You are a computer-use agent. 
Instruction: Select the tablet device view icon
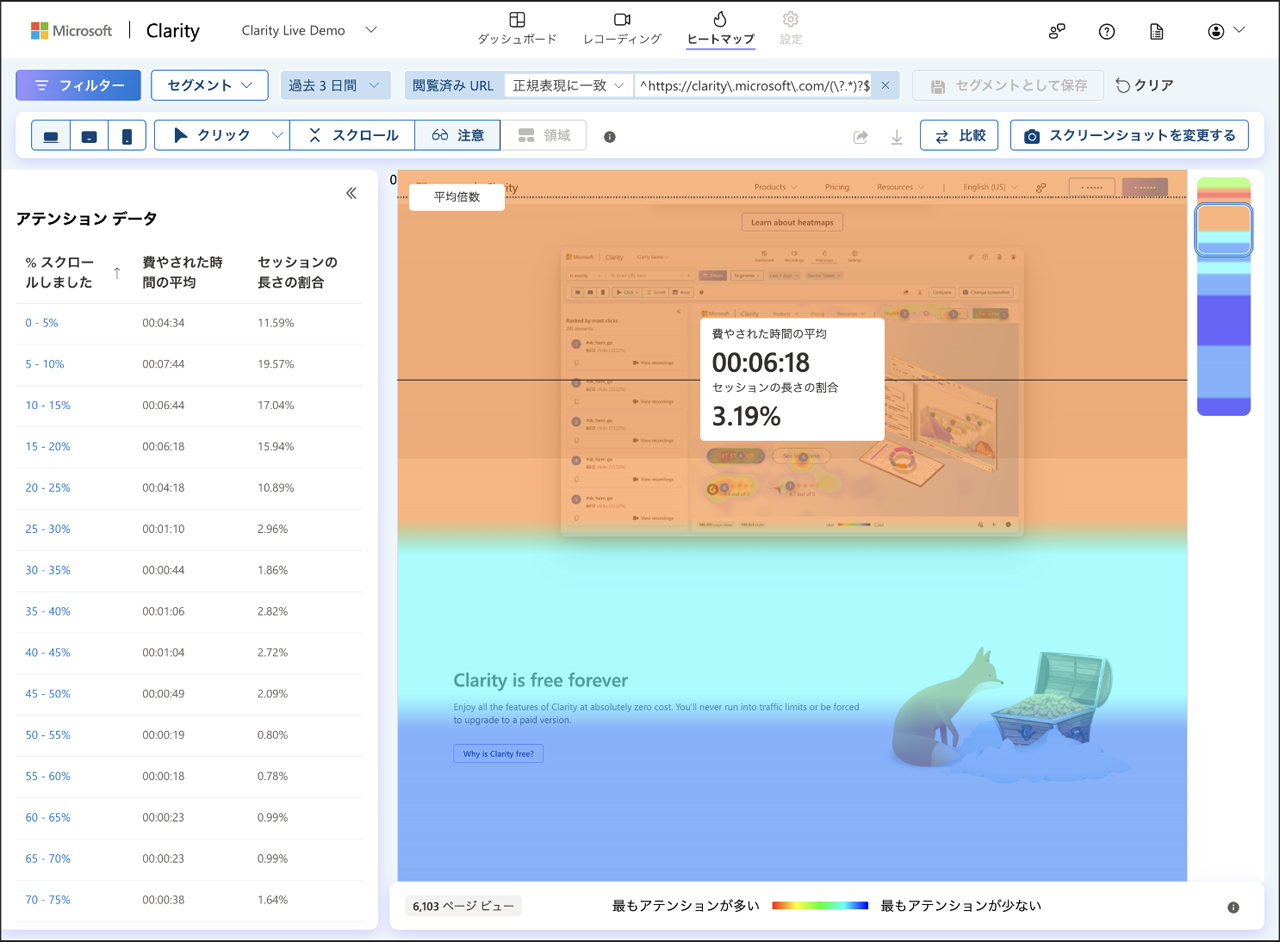(89, 136)
